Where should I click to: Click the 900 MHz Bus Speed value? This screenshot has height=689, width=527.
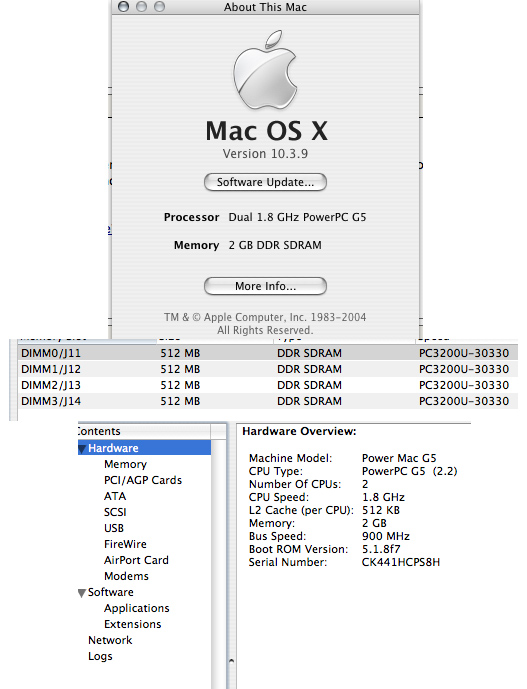386,536
